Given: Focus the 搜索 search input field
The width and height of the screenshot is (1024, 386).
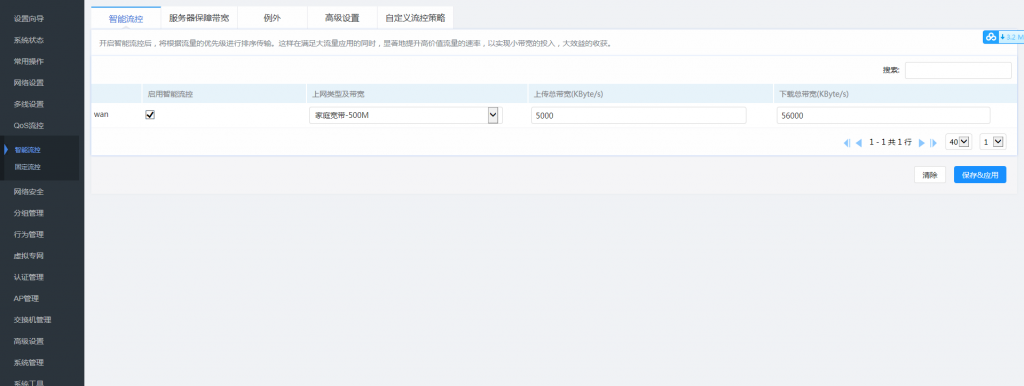Looking at the screenshot, I should (958, 71).
